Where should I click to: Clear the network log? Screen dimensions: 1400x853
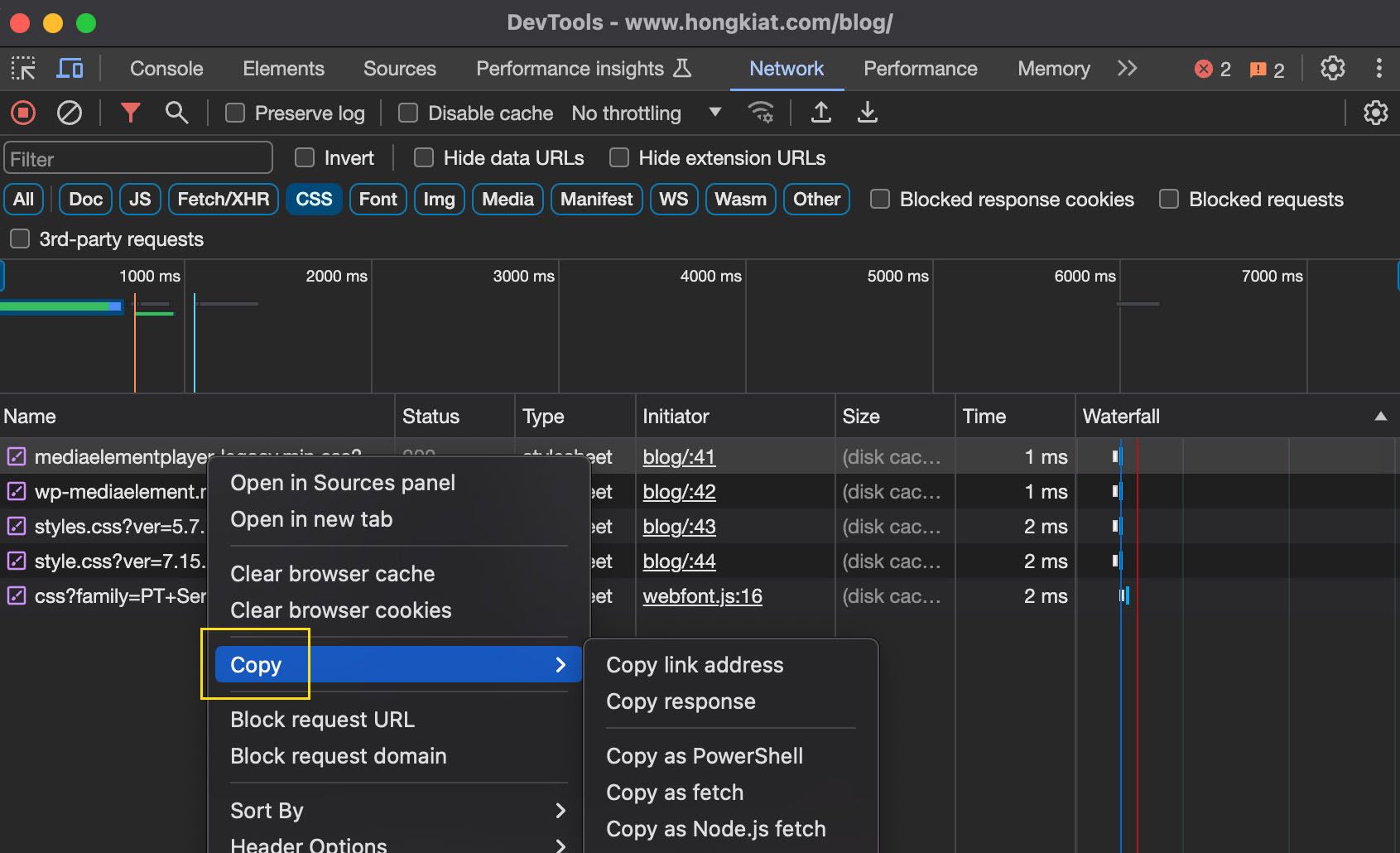pyautogui.click(x=70, y=113)
